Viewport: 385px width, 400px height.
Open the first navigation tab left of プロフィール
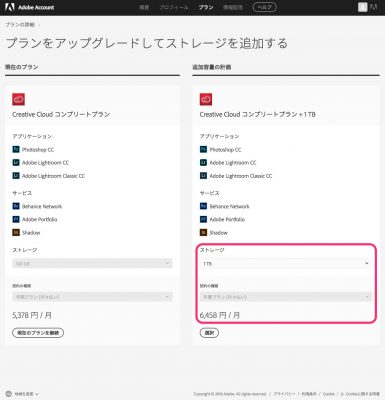pos(144,7)
